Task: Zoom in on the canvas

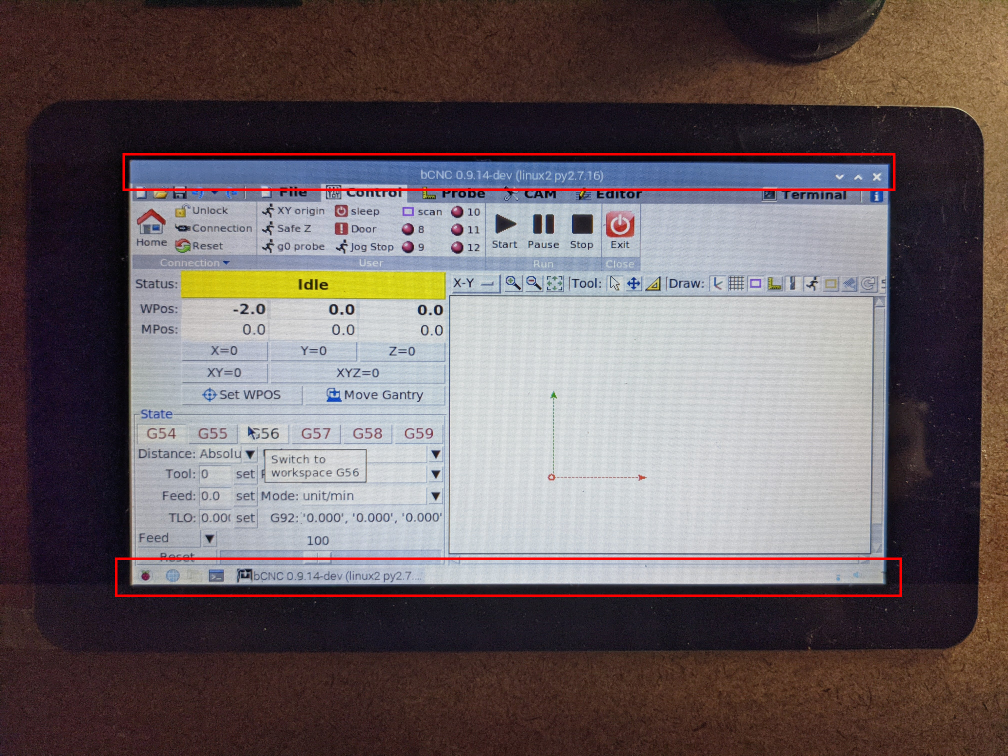Action: pos(513,283)
